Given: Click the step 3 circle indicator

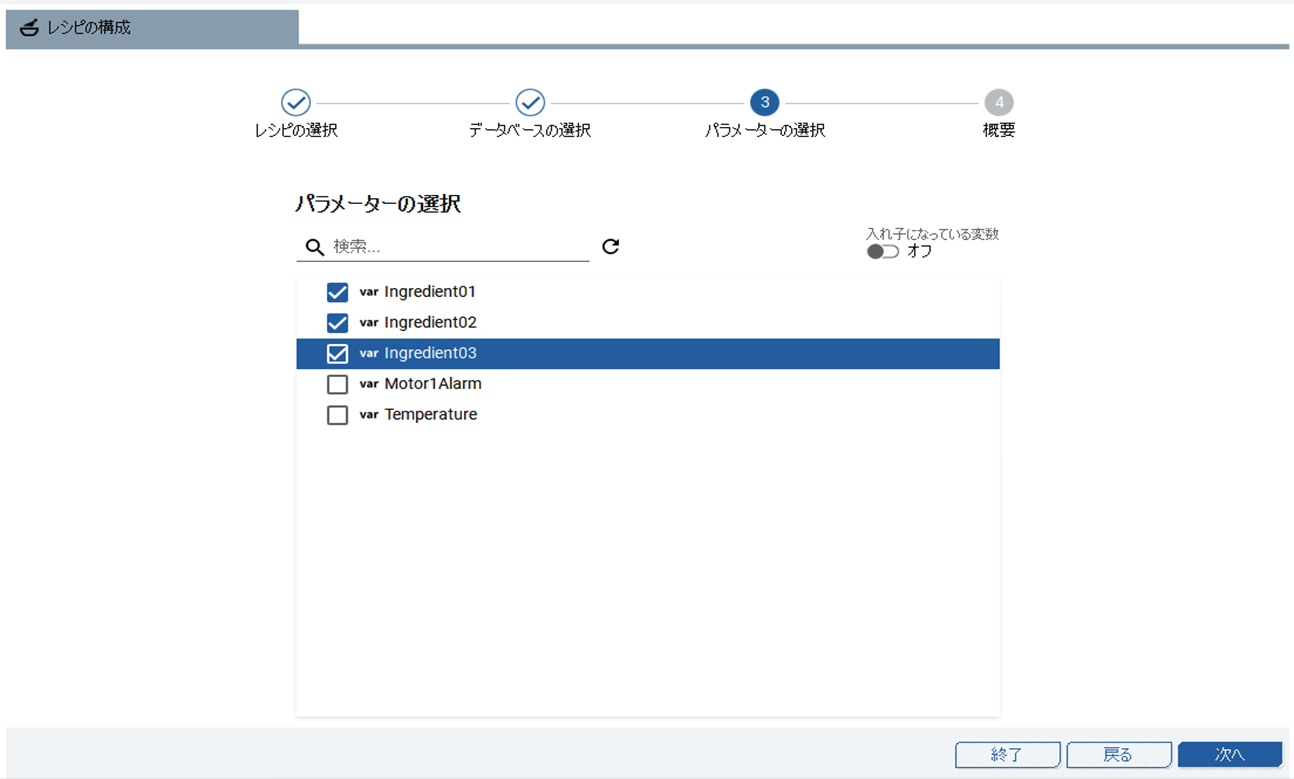Looking at the screenshot, I should point(764,102).
